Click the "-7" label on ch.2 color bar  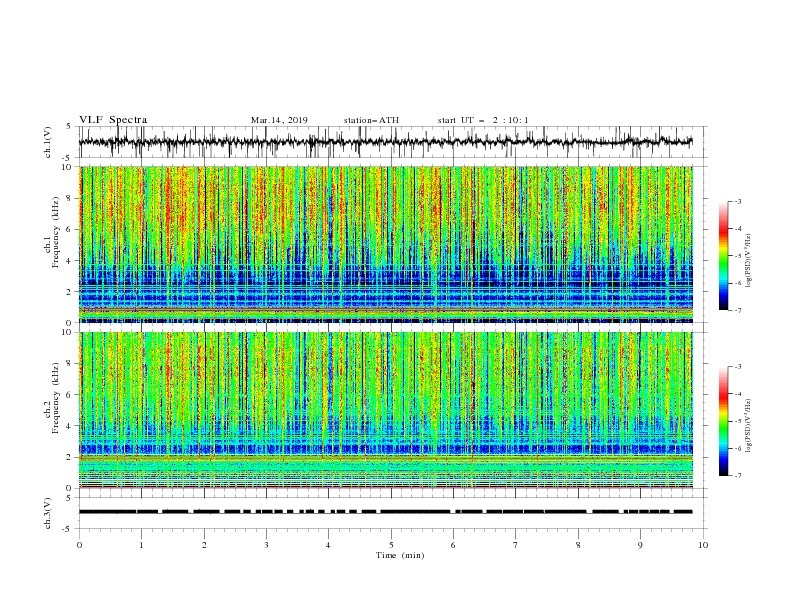(737, 475)
